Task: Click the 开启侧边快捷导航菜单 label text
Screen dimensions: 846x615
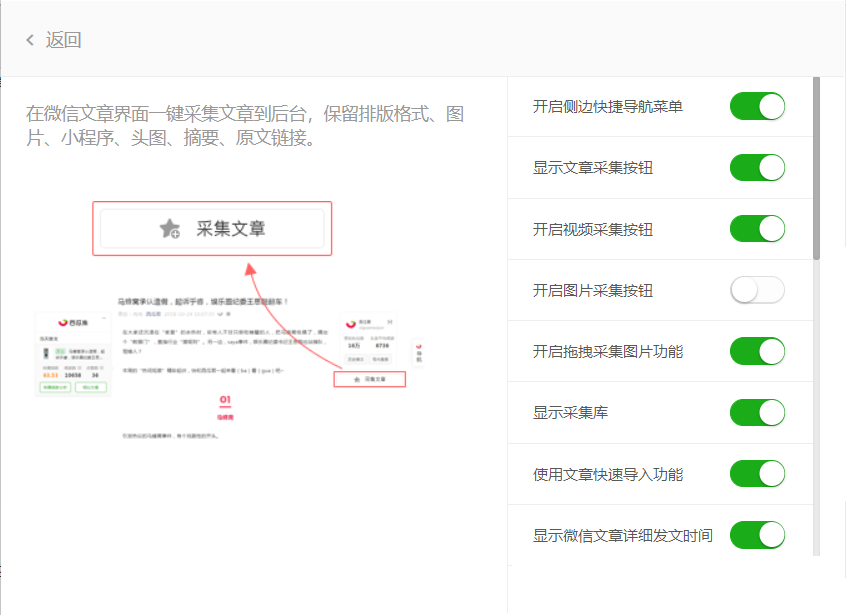Action: [x=608, y=106]
